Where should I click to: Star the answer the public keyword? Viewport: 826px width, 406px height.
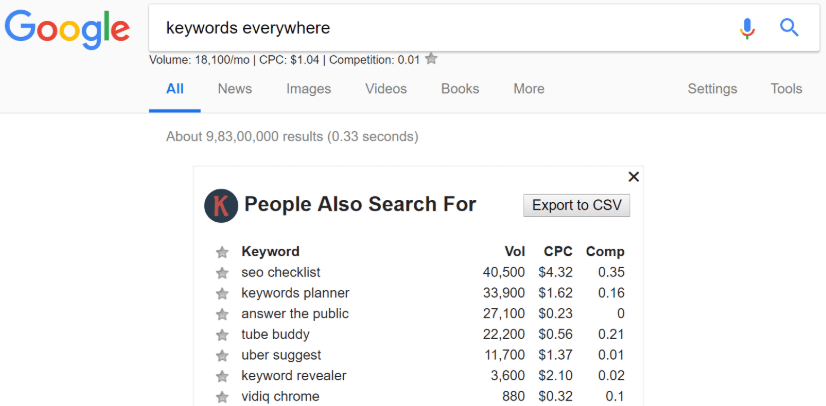pyautogui.click(x=222, y=314)
